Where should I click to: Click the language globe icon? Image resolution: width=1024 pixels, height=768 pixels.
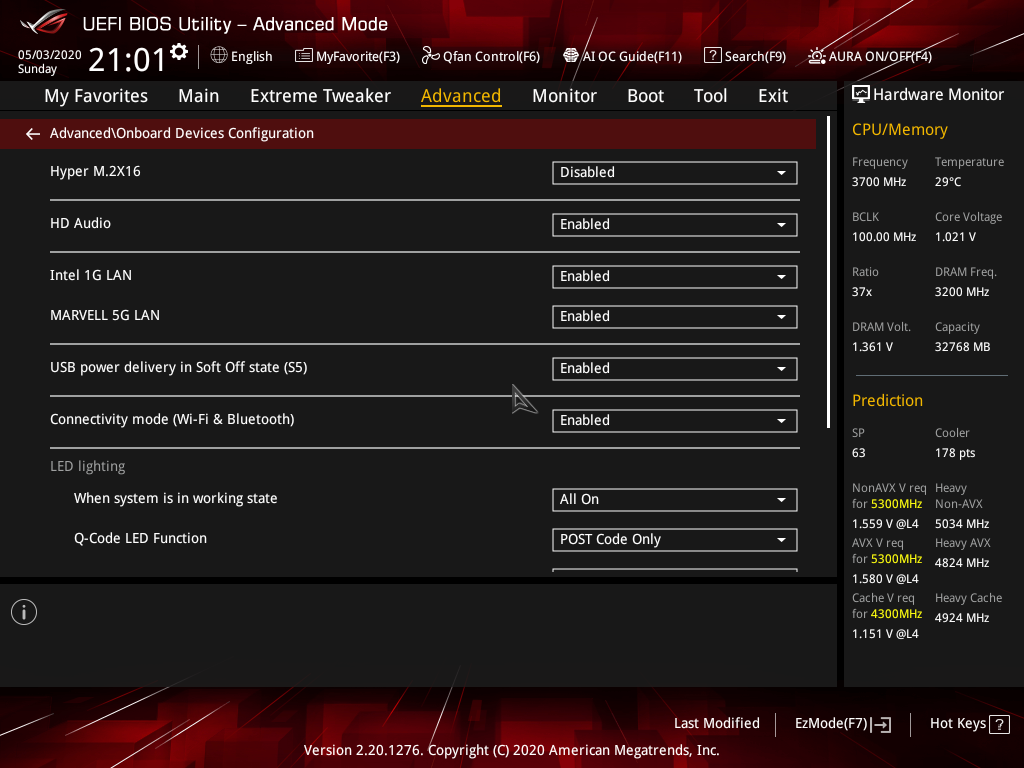pyautogui.click(x=219, y=56)
